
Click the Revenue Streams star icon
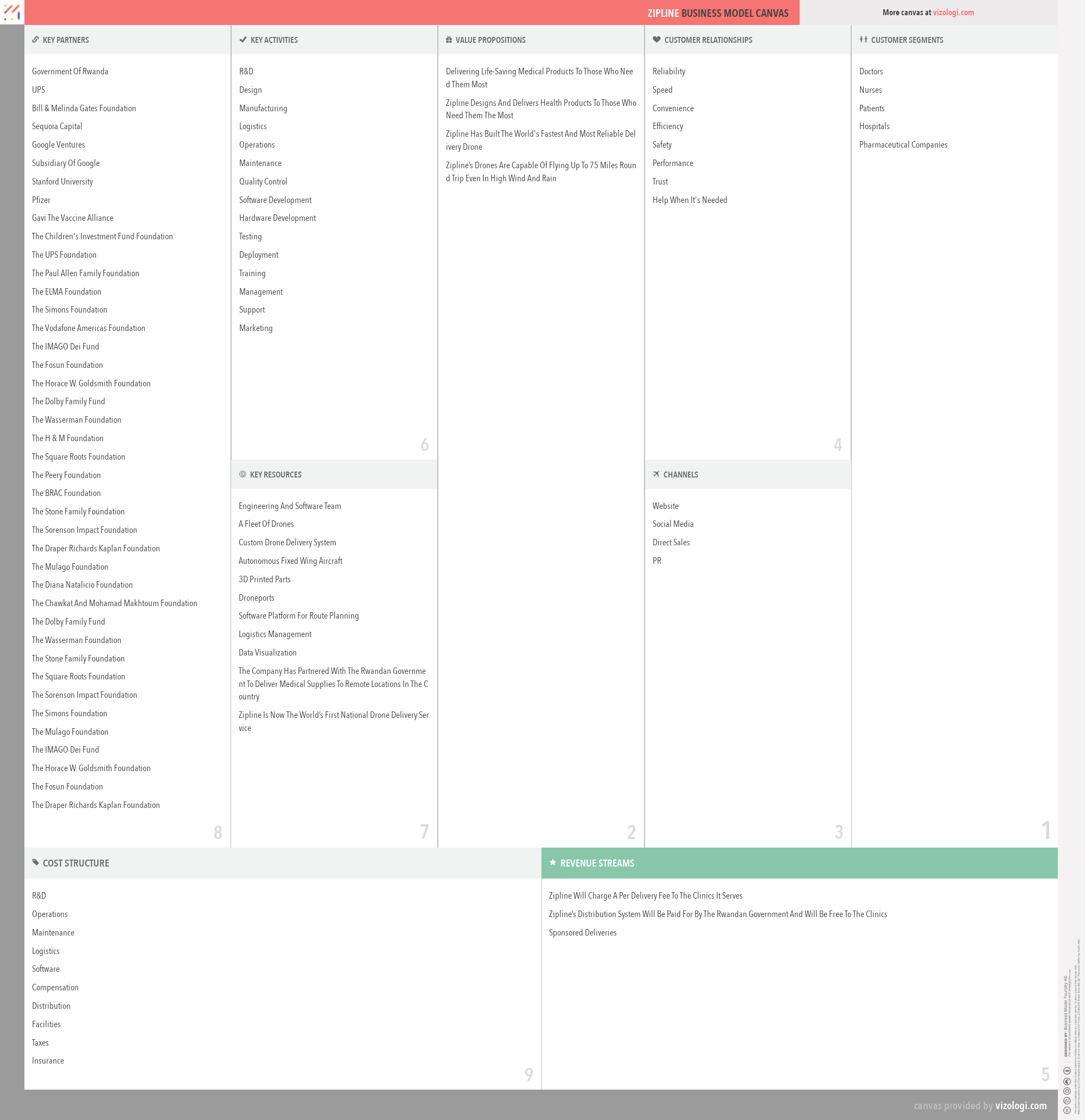[552, 862]
